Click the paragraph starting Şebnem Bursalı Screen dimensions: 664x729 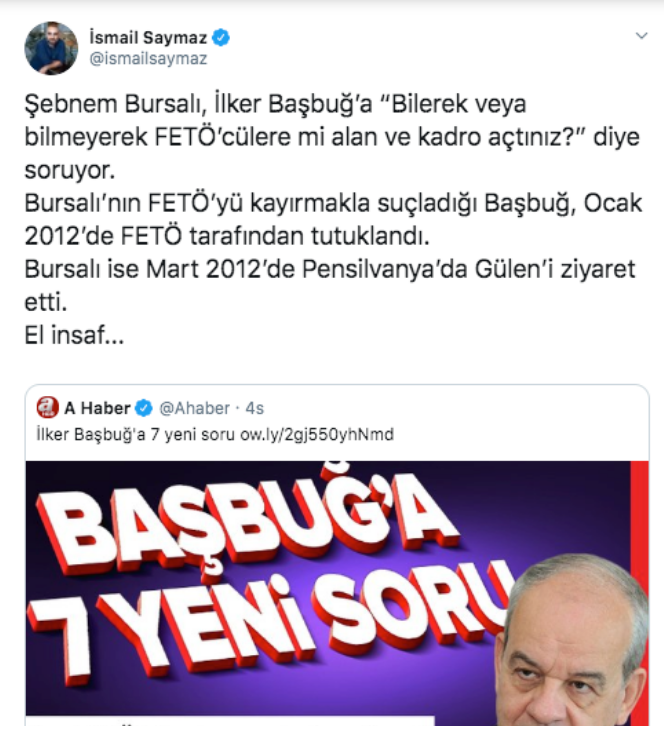[332, 136]
